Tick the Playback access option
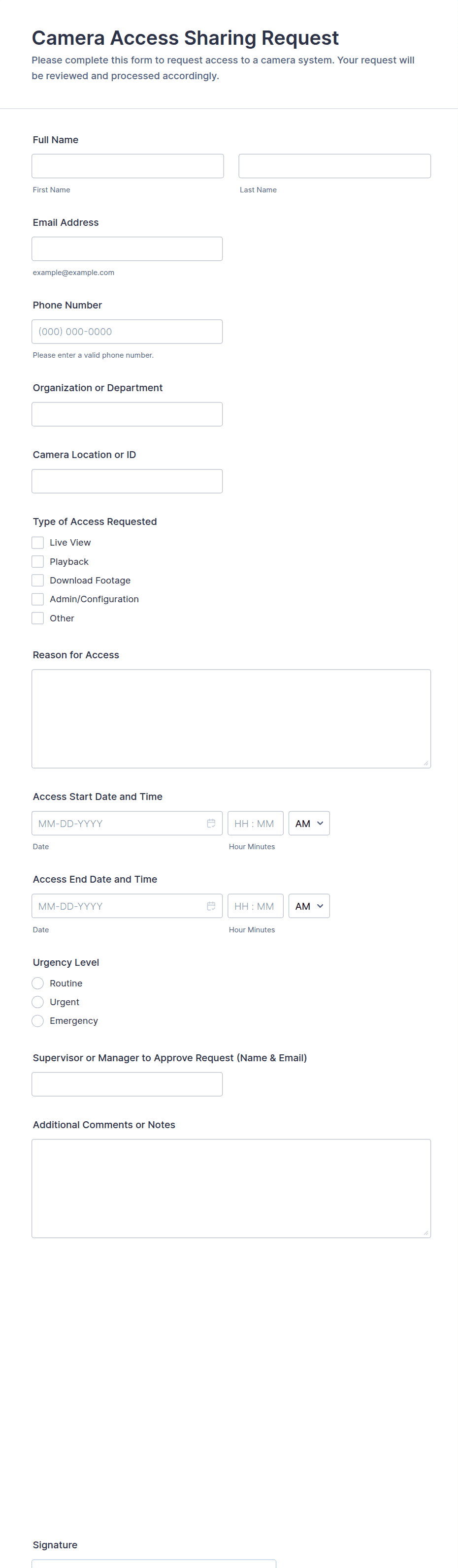This screenshot has height=1568, width=458. point(38,562)
